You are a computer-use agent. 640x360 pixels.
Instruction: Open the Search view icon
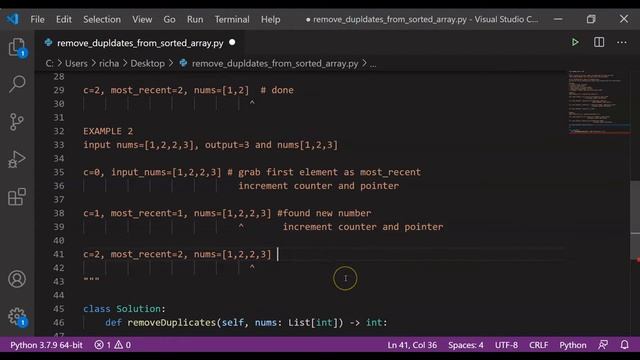pos(17,84)
